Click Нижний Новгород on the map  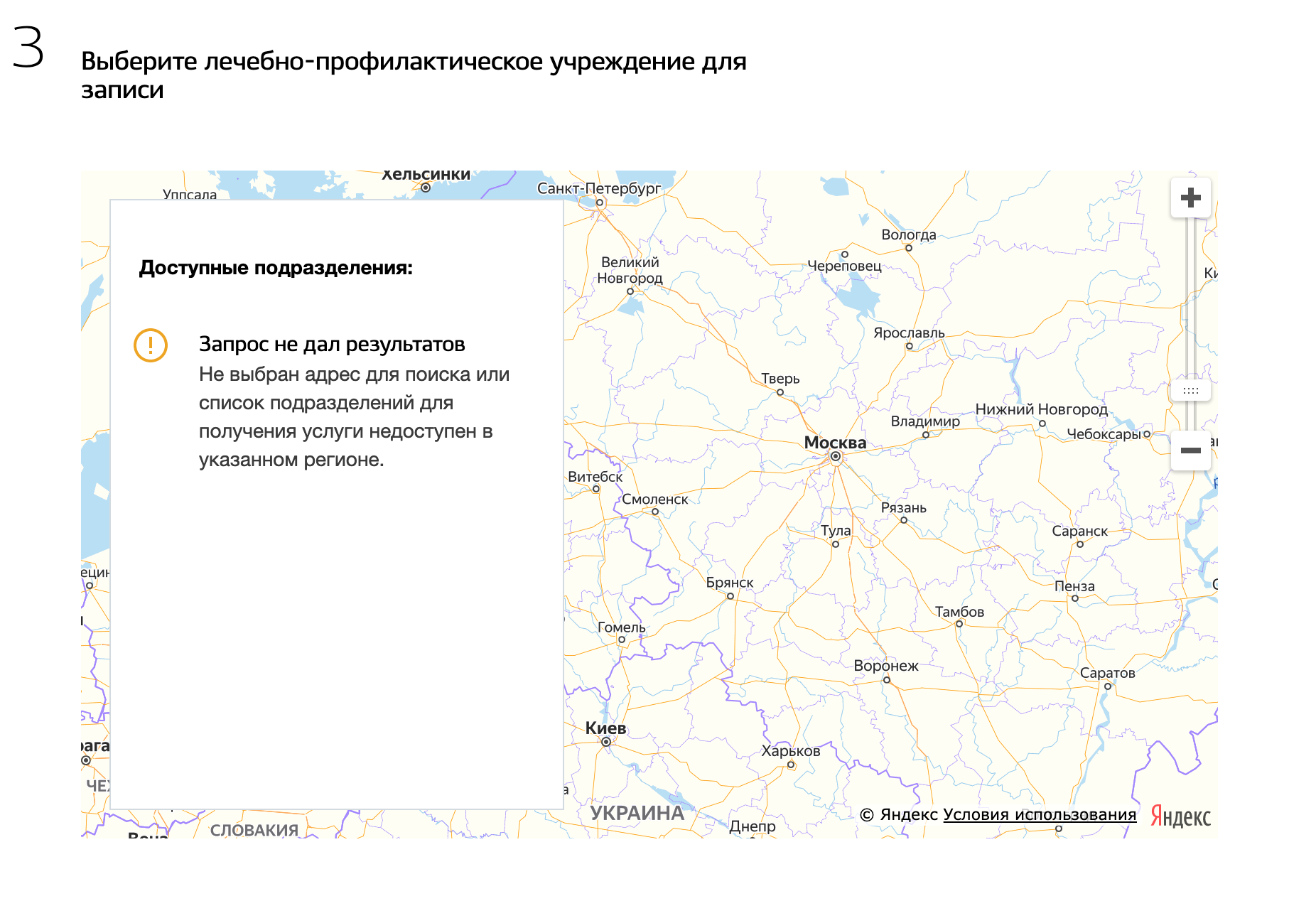click(1041, 409)
